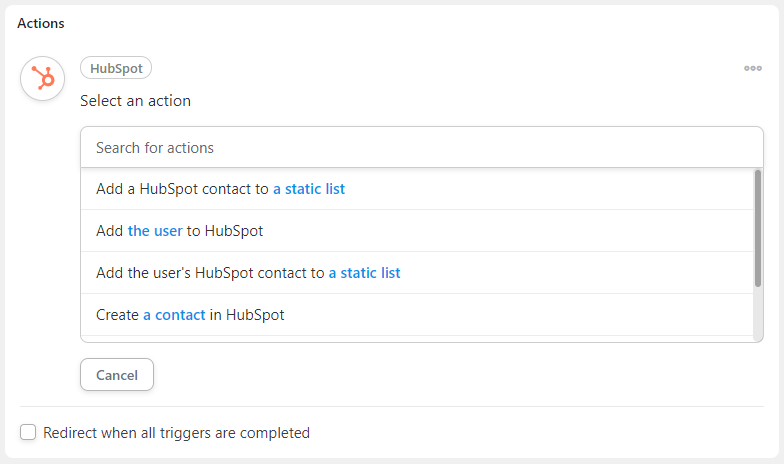Click the actions list scrollbar thumb
Screen dimensions: 784x464
pos(758,228)
